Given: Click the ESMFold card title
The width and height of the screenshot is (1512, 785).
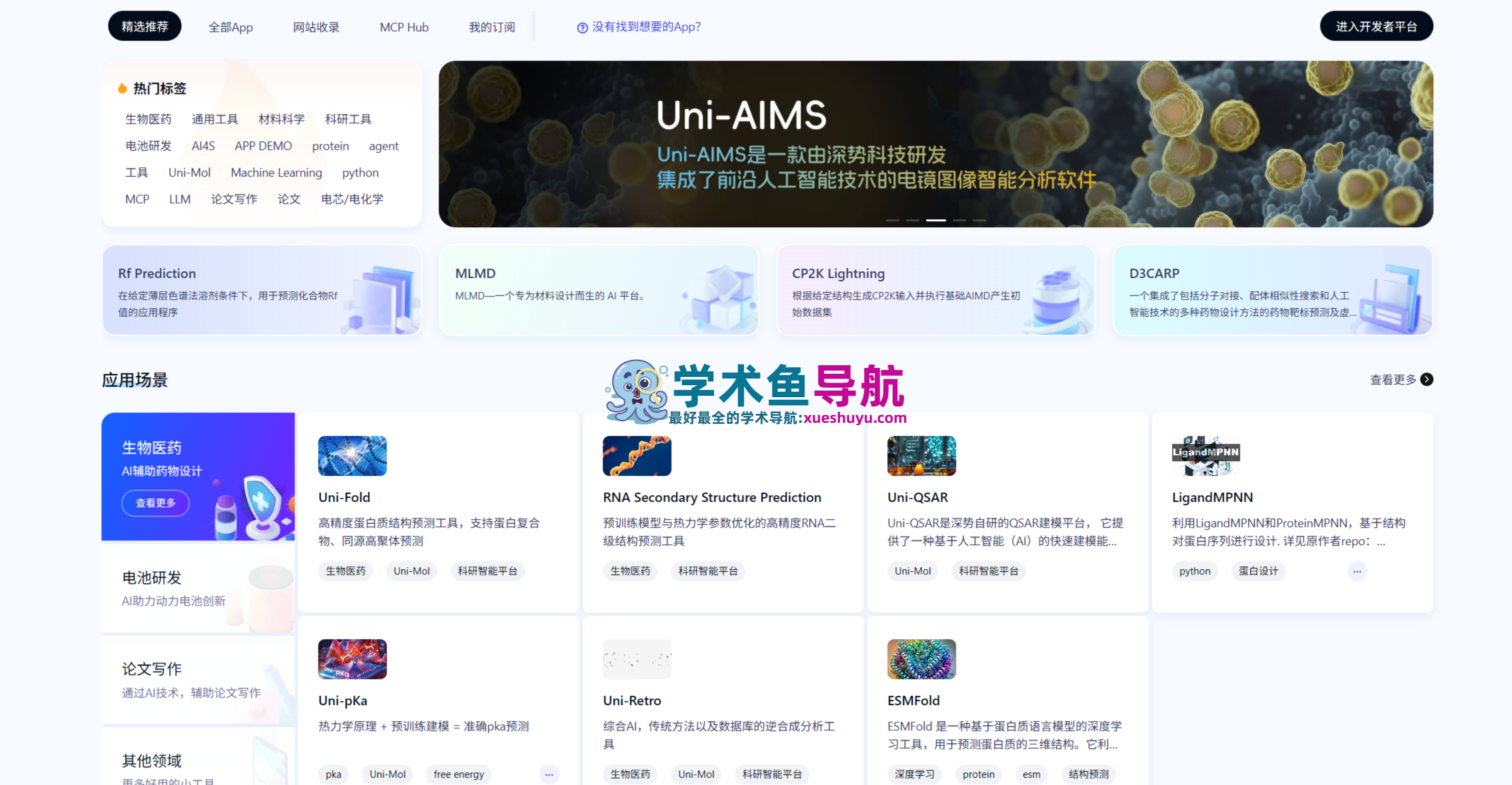Looking at the screenshot, I should pos(913,700).
